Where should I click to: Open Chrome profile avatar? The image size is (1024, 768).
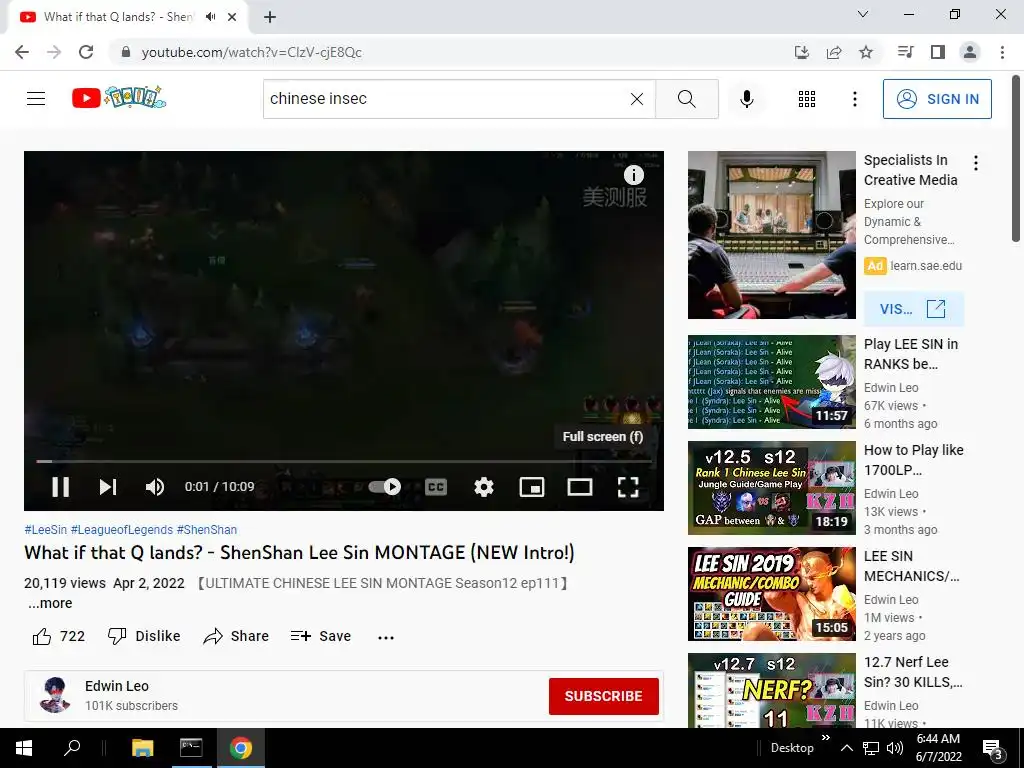click(970, 52)
